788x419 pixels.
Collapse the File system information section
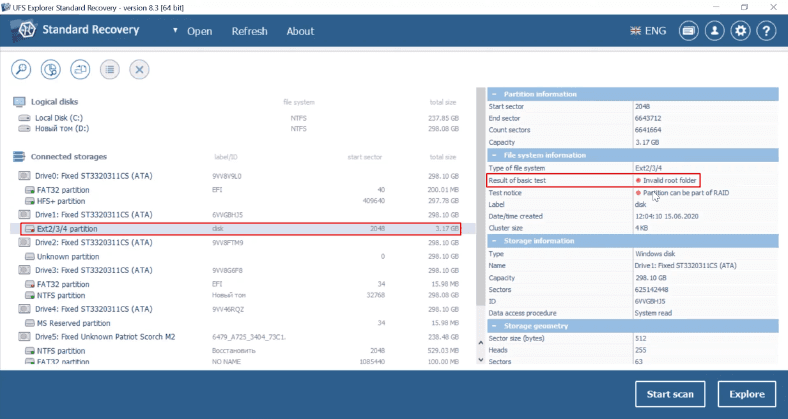tap(495, 155)
